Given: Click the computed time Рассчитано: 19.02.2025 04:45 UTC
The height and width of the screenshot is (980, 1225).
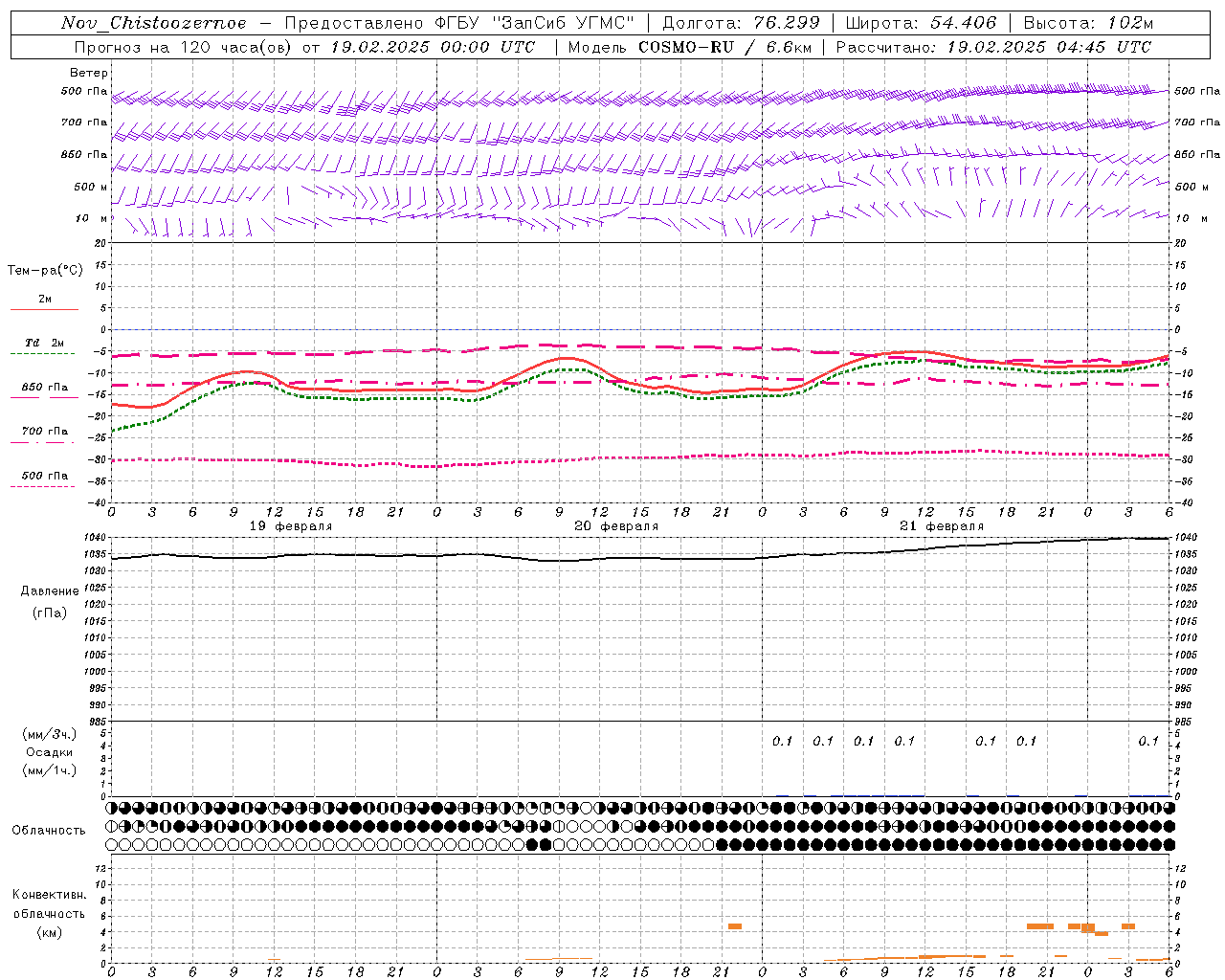Looking at the screenshot, I should [x=993, y=47].
